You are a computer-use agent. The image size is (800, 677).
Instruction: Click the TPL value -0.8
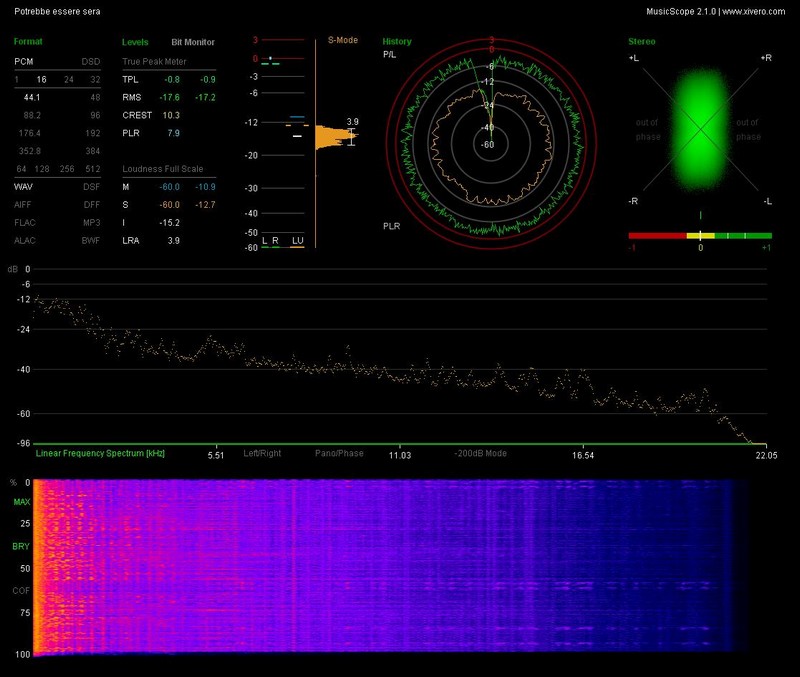[x=171, y=80]
